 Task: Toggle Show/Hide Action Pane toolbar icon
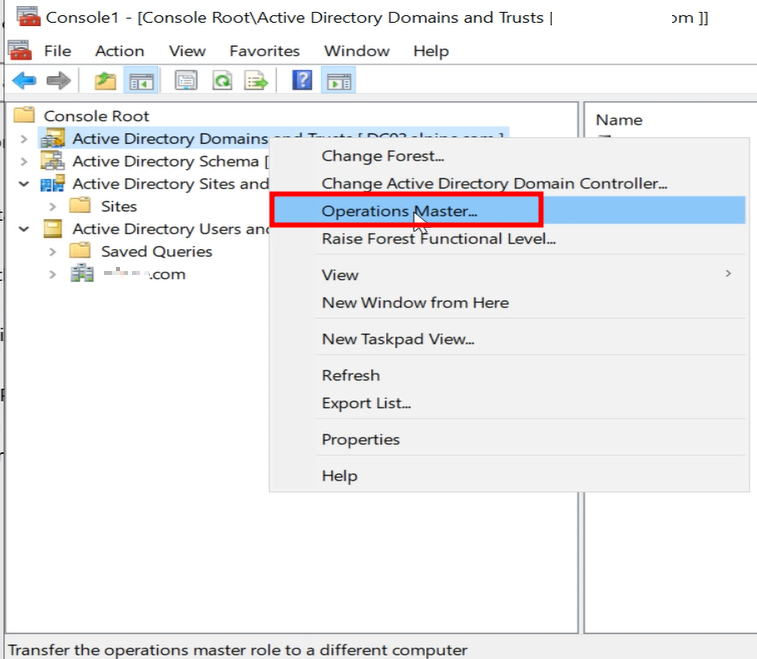tap(339, 81)
